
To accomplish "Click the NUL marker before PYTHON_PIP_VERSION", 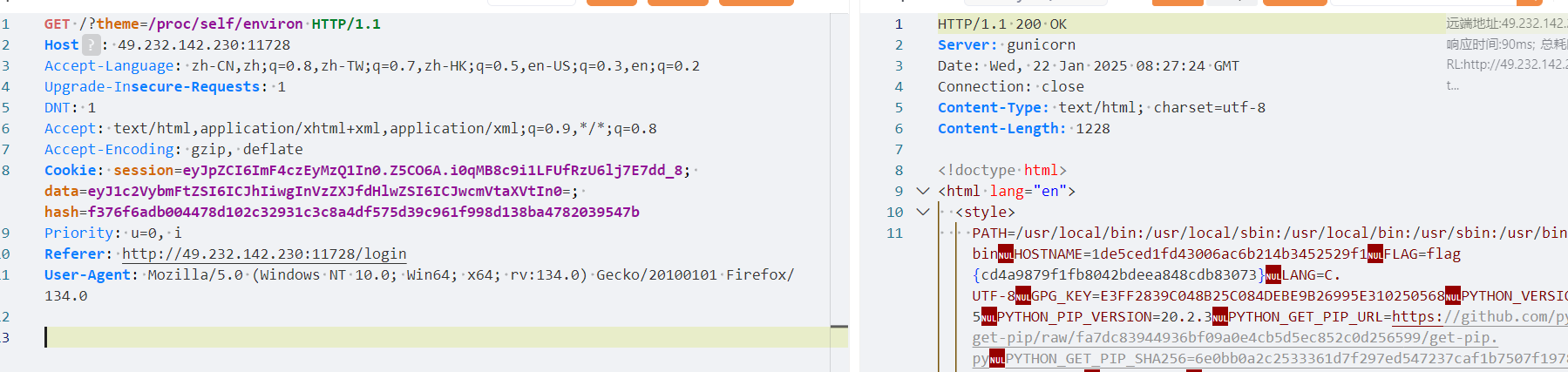I will [x=988, y=317].
